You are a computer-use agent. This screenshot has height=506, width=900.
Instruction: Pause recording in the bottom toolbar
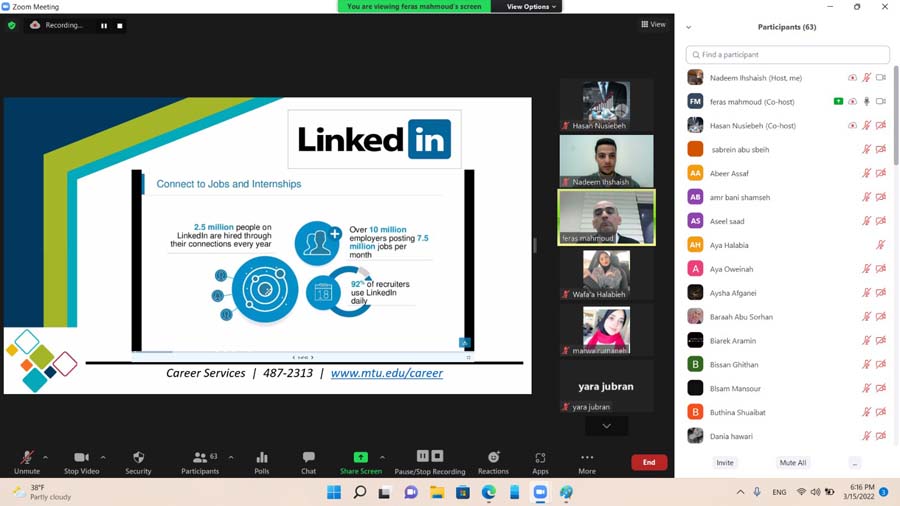(x=422, y=456)
